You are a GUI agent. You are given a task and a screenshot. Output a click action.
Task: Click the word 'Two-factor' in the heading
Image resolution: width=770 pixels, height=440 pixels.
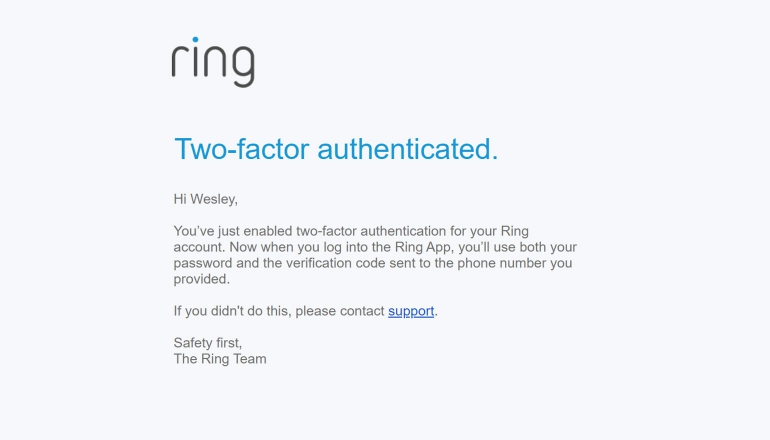242,149
